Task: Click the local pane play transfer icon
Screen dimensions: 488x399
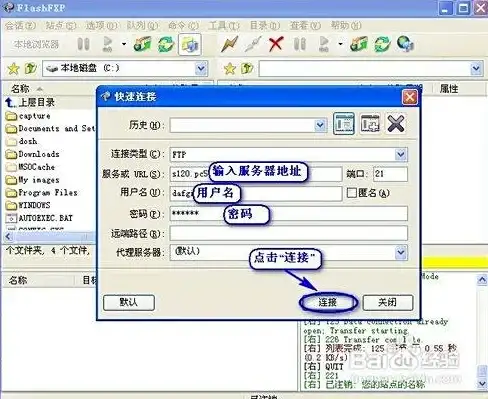Action: click(x=107, y=44)
